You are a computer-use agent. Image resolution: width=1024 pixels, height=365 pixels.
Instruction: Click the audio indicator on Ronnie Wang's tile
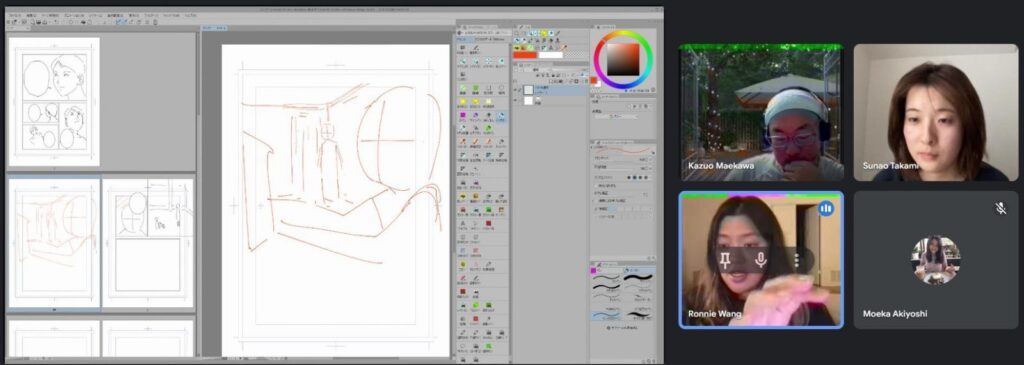(x=826, y=208)
